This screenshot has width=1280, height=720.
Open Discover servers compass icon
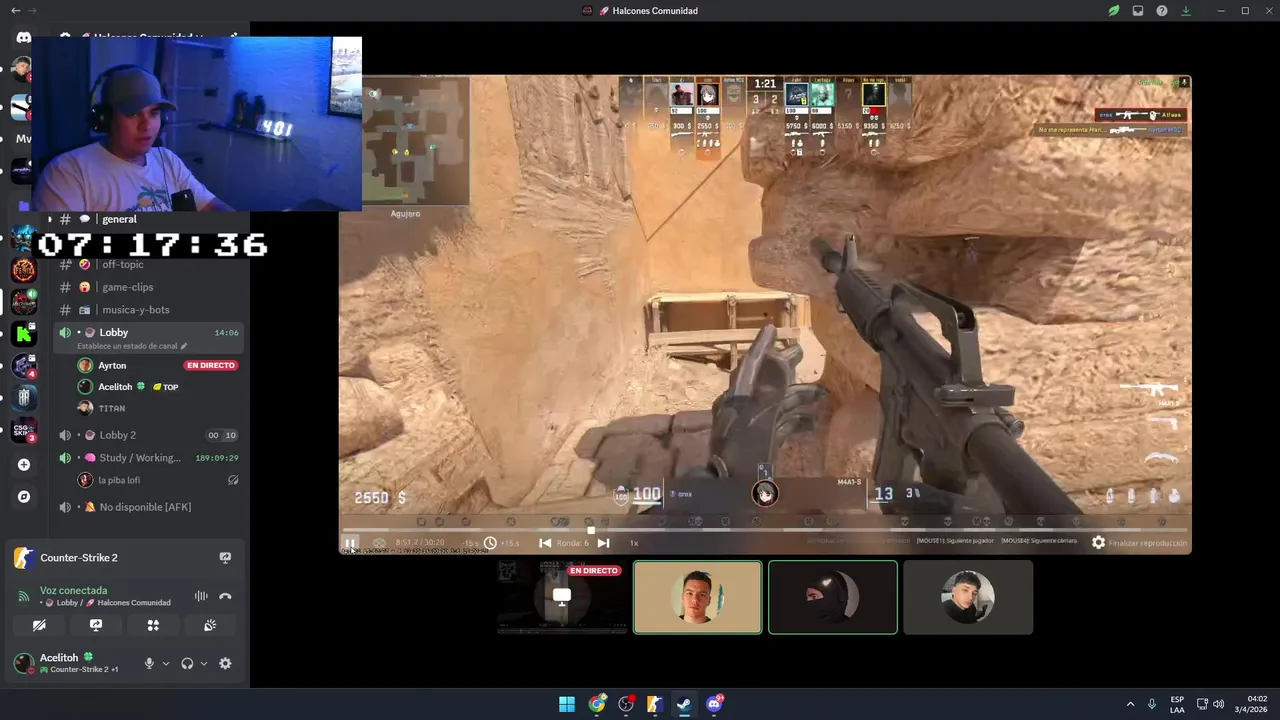tap(24, 497)
